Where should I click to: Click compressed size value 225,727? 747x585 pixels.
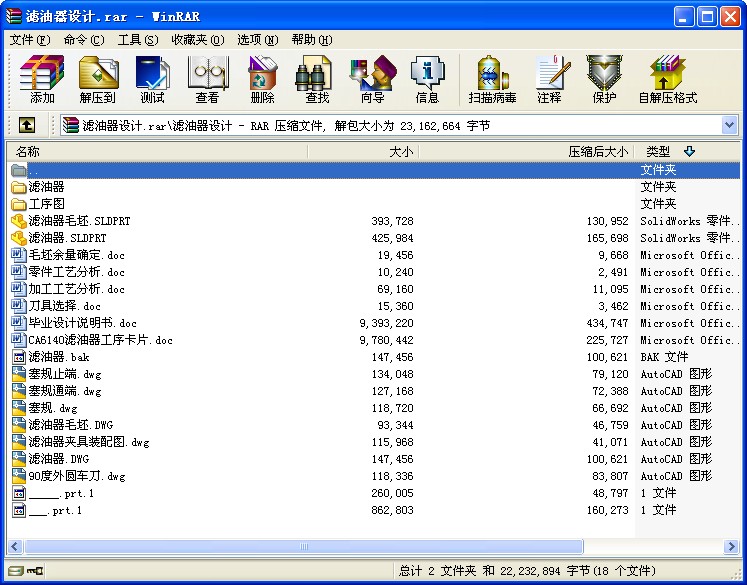click(x=607, y=340)
